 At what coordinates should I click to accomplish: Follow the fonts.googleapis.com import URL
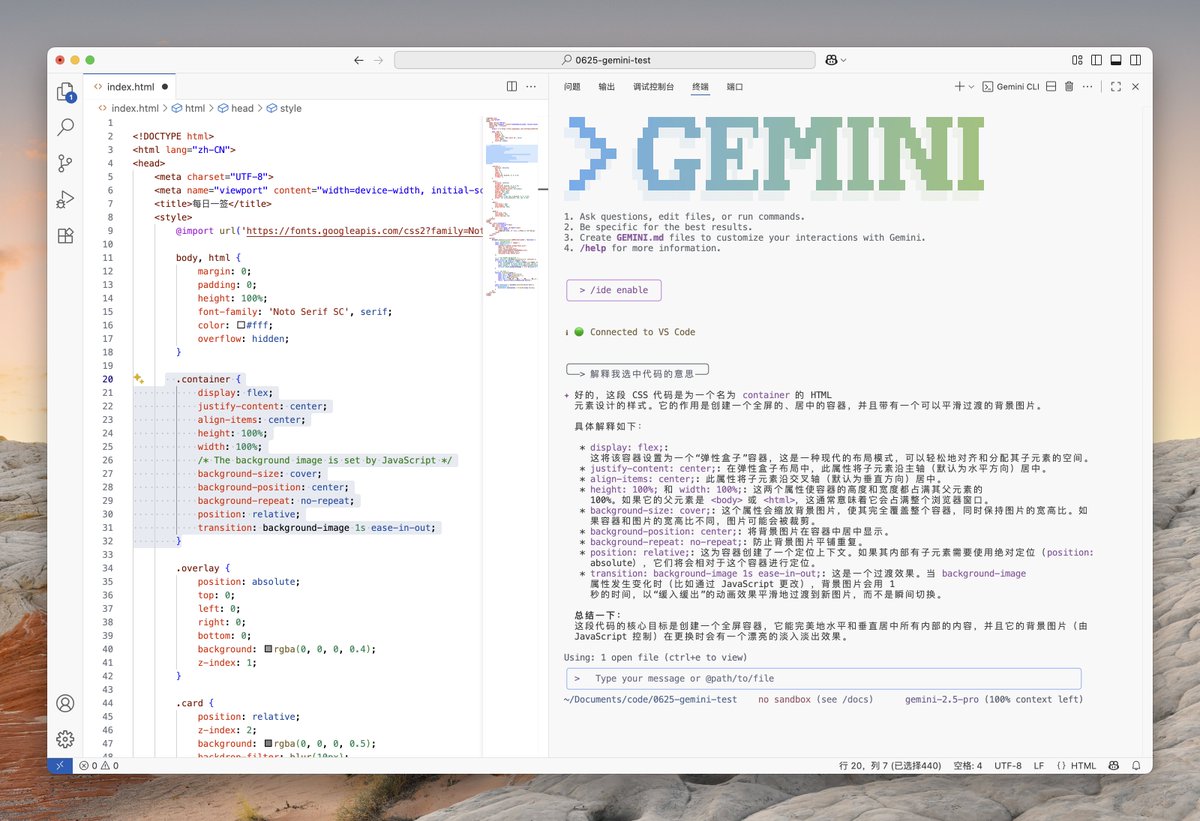364,231
